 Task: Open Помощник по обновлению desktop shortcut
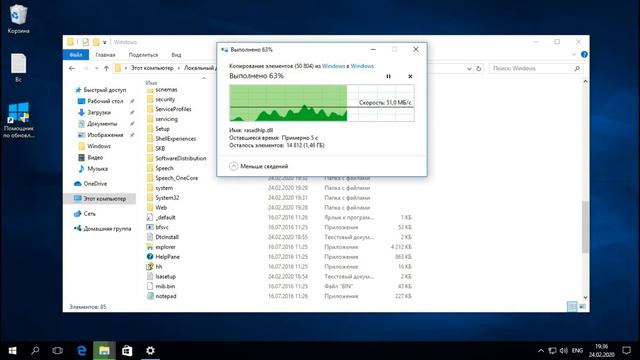pos(18,120)
